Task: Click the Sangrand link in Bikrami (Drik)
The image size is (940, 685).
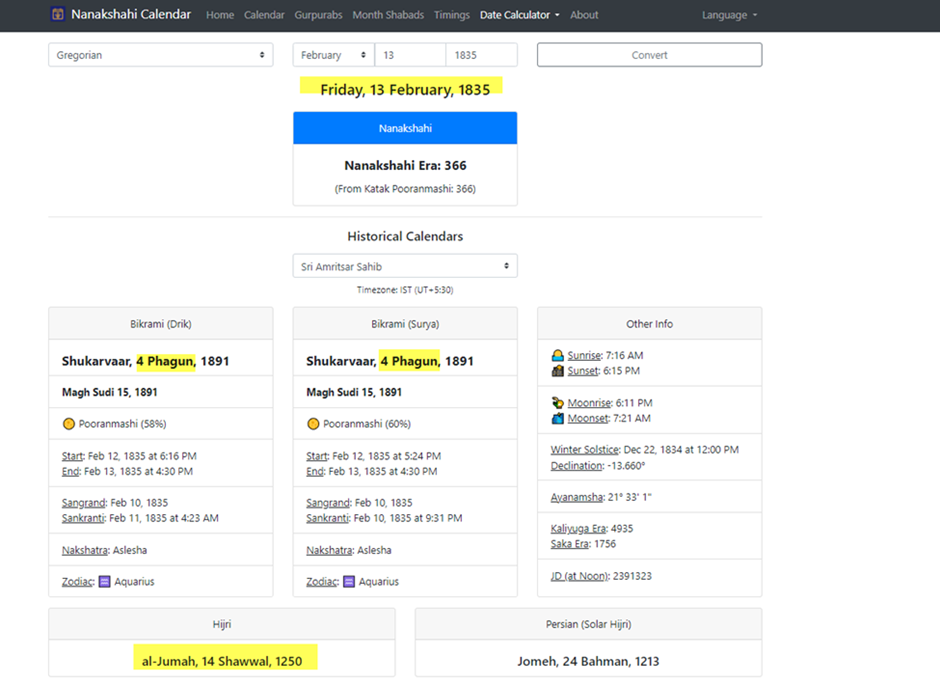Action: pyautogui.click(x=83, y=503)
